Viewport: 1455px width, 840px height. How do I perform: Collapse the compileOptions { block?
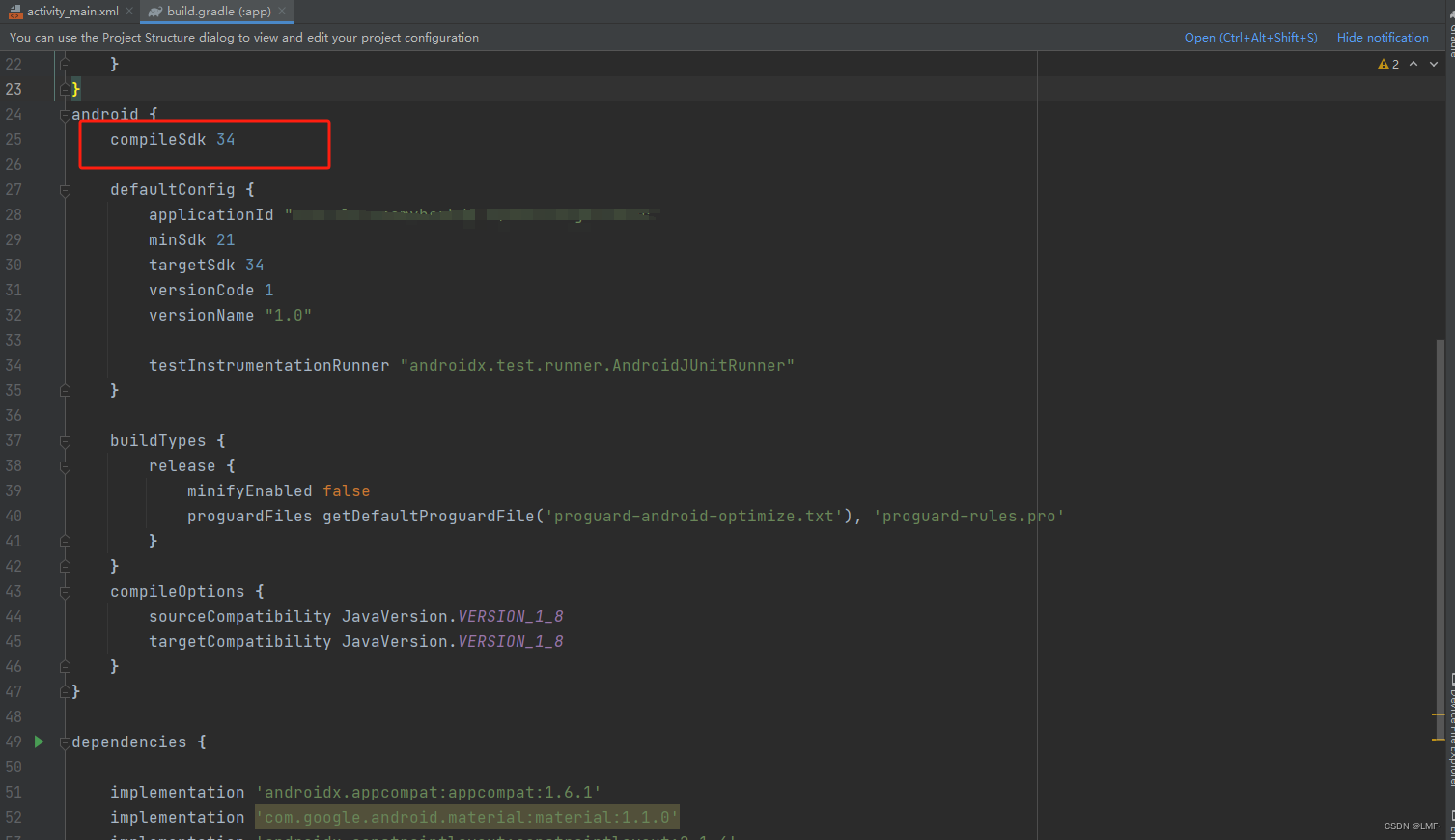(65, 592)
